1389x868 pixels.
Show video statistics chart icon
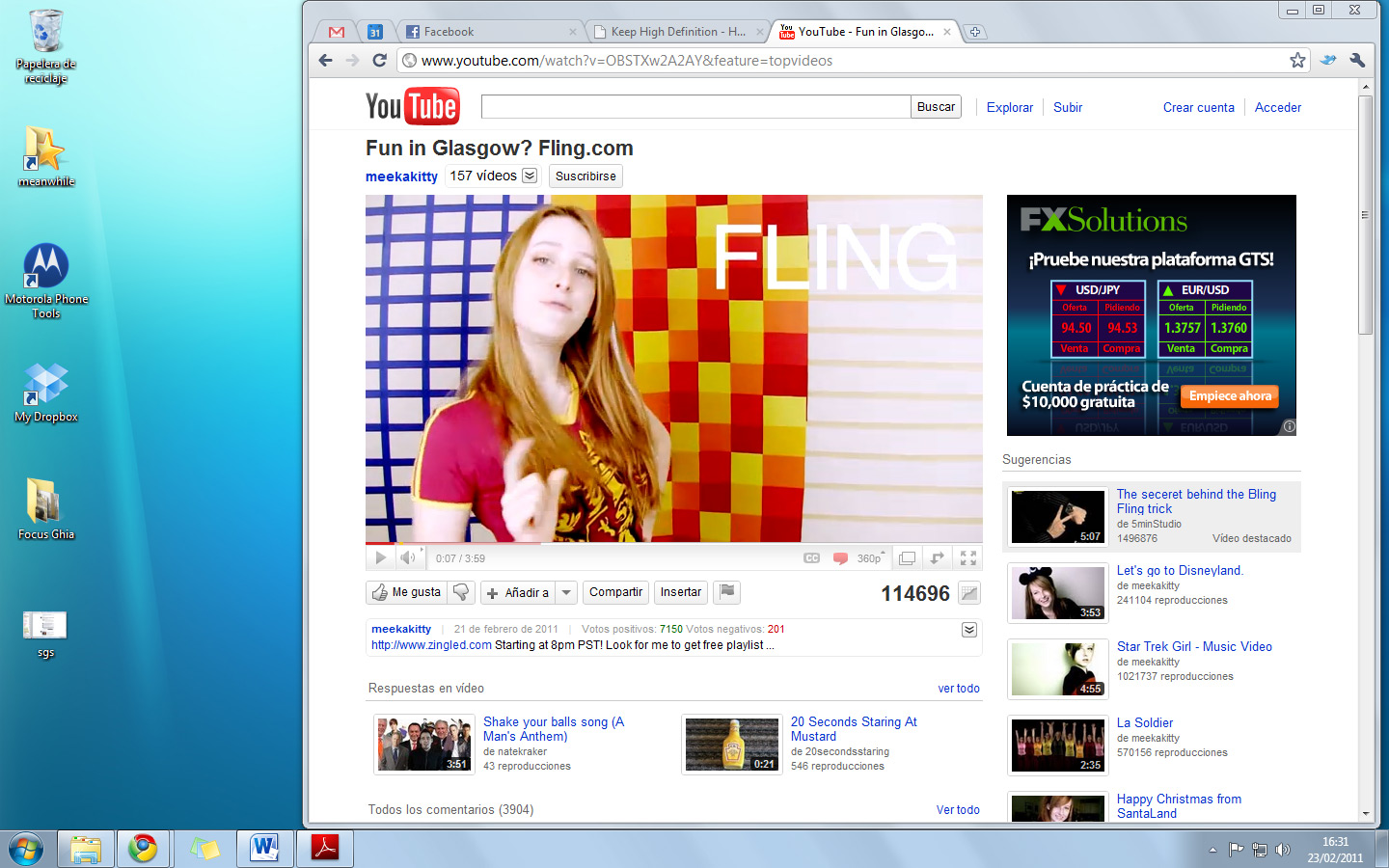point(969,593)
